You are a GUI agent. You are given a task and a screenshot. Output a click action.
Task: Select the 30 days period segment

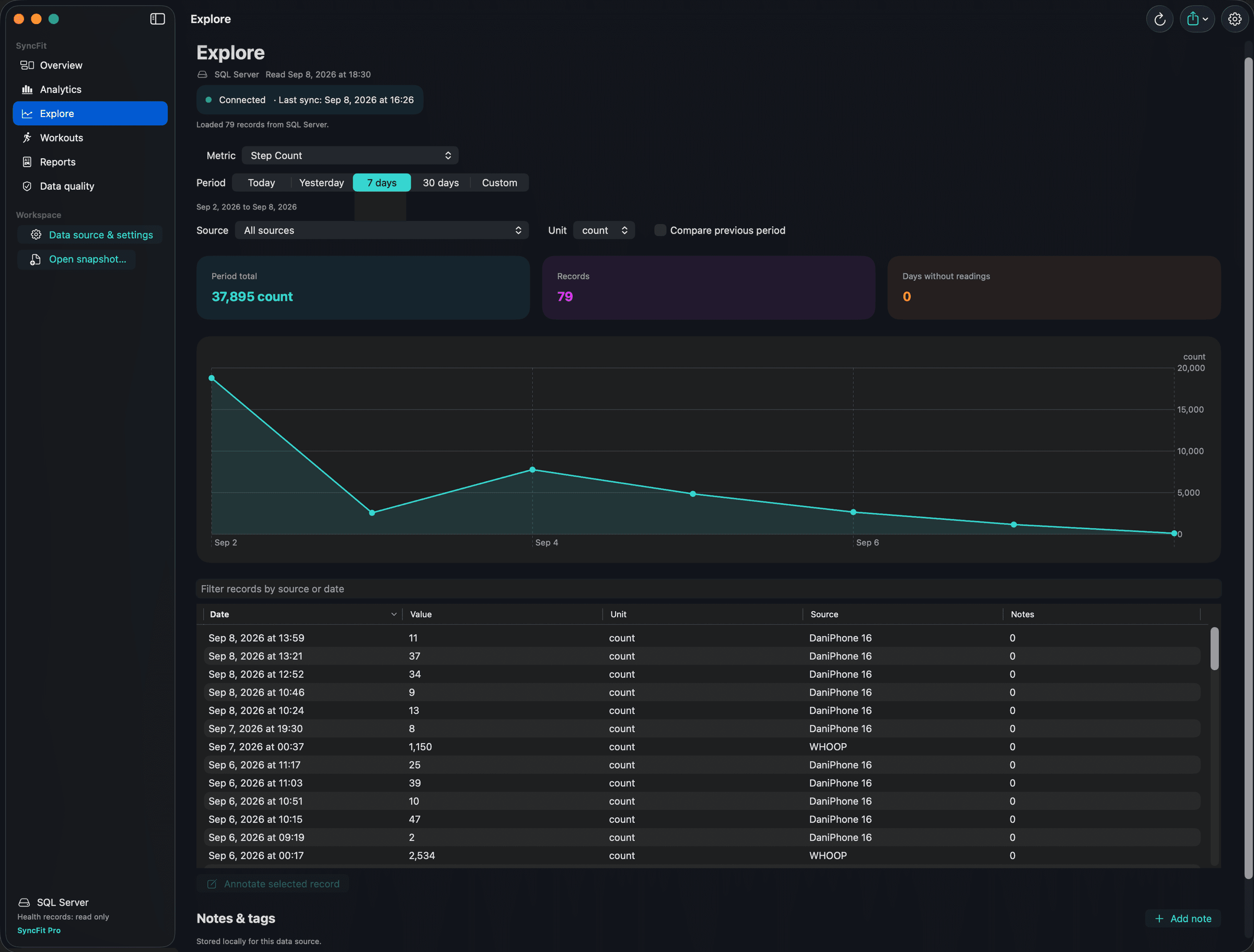coord(440,182)
